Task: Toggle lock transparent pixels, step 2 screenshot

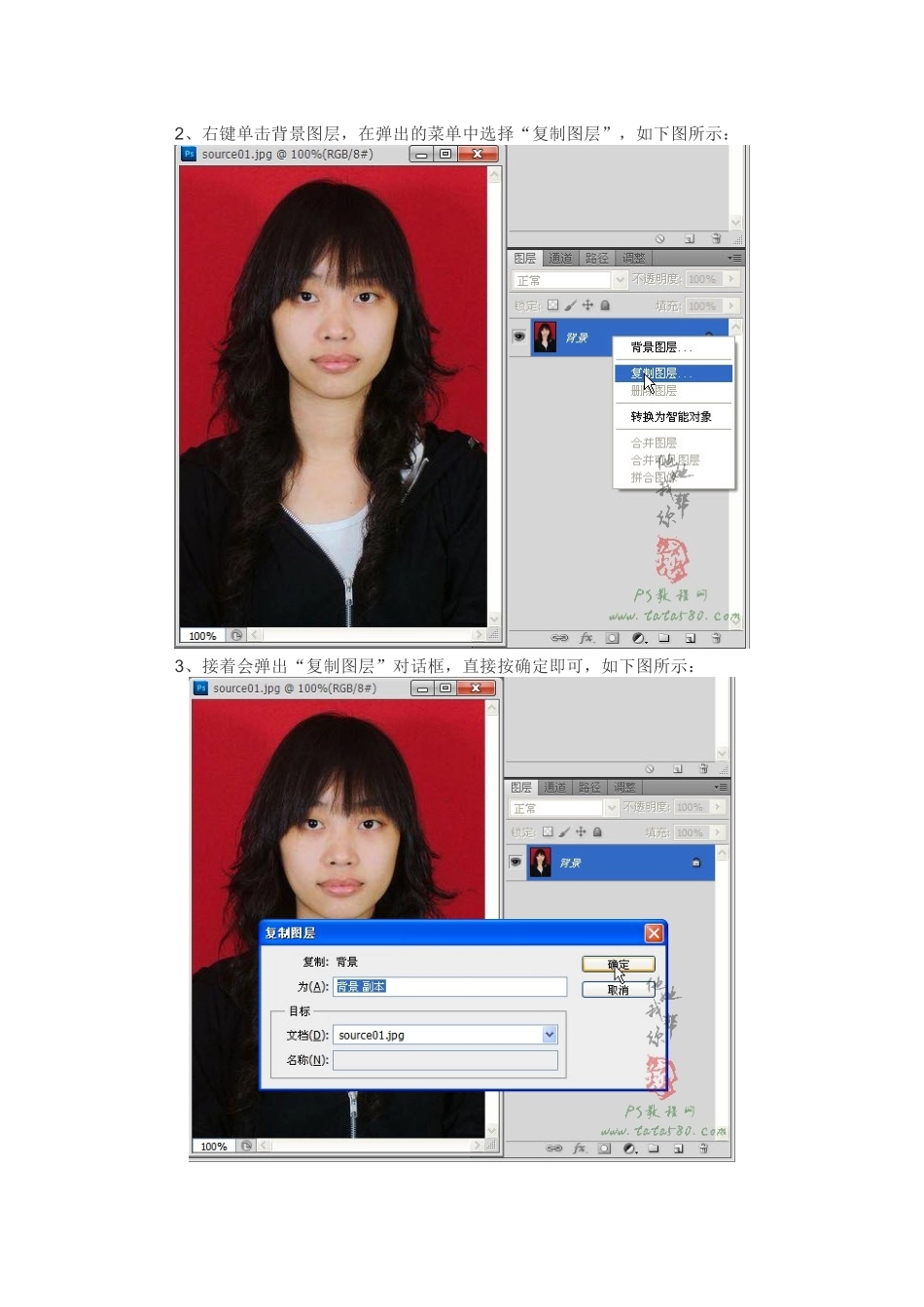Action: tap(552, 305)
